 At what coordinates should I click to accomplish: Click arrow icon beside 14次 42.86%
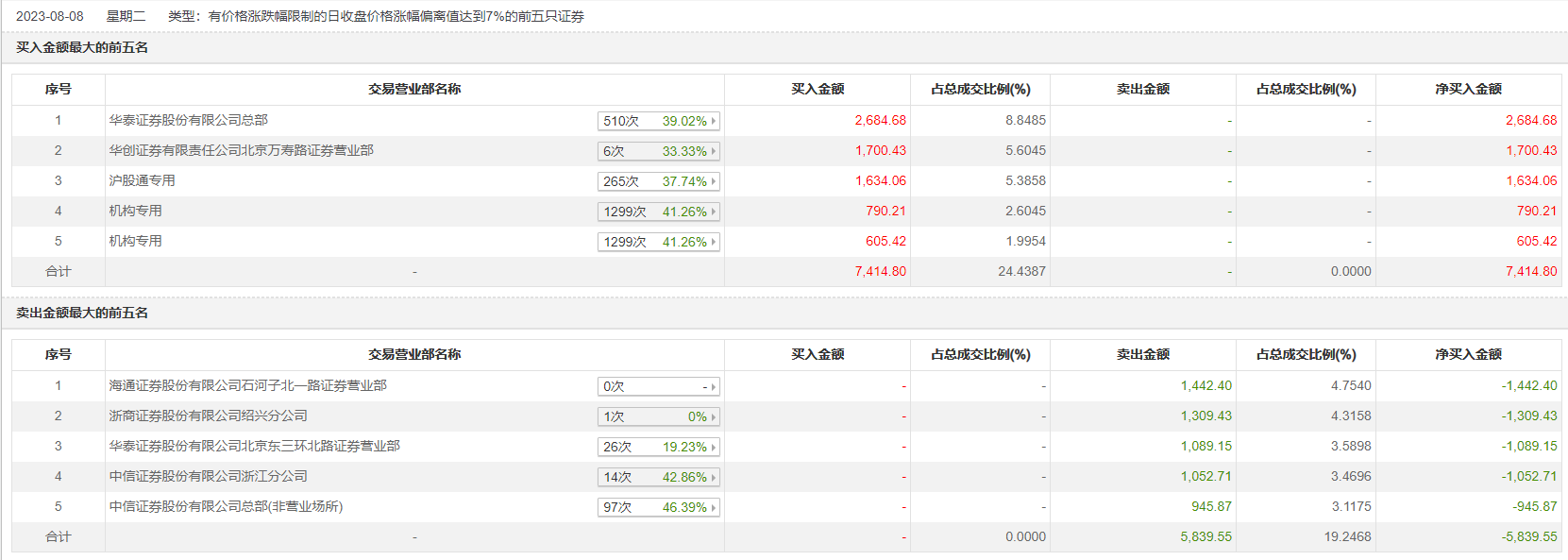(714, 477)
